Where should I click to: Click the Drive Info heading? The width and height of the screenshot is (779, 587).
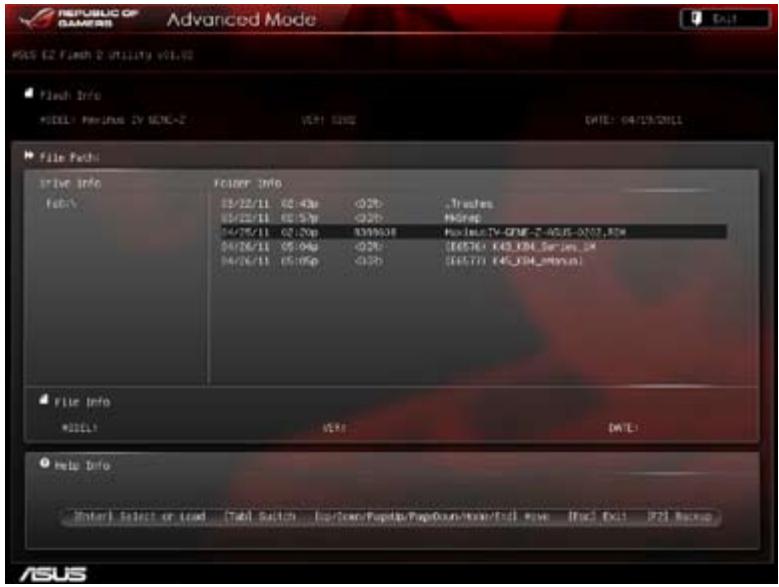[71, 183]
